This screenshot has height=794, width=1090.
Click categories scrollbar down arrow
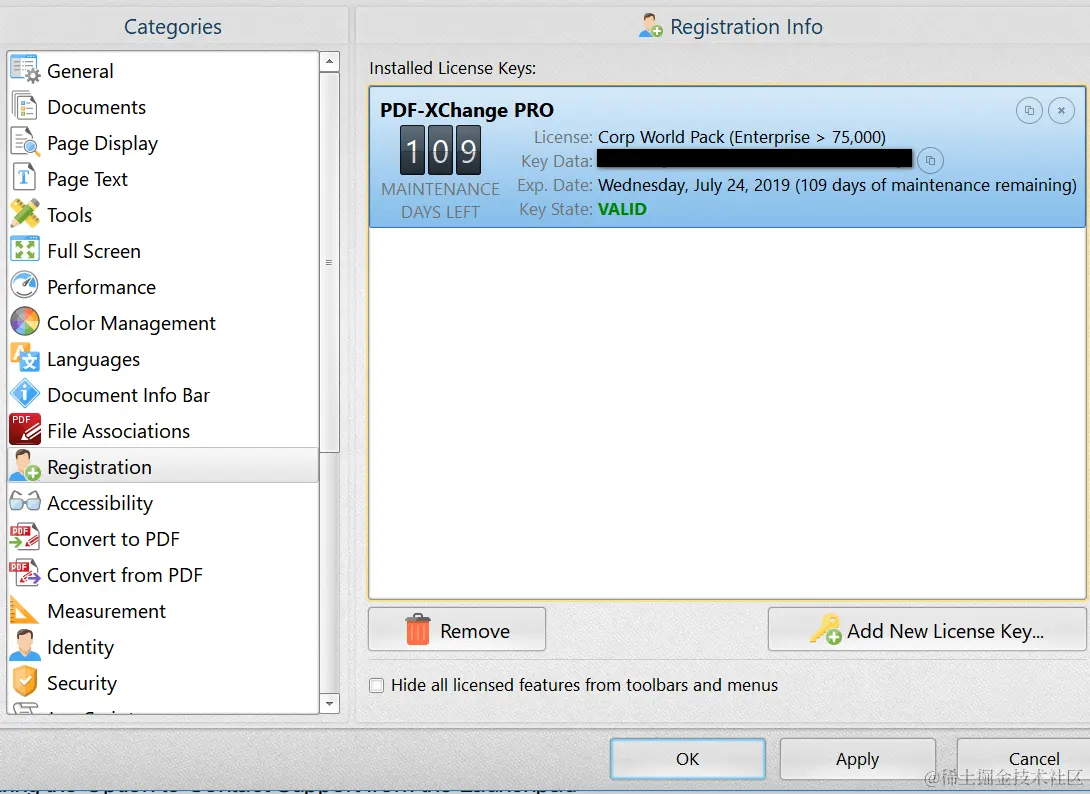pos(330,703)
